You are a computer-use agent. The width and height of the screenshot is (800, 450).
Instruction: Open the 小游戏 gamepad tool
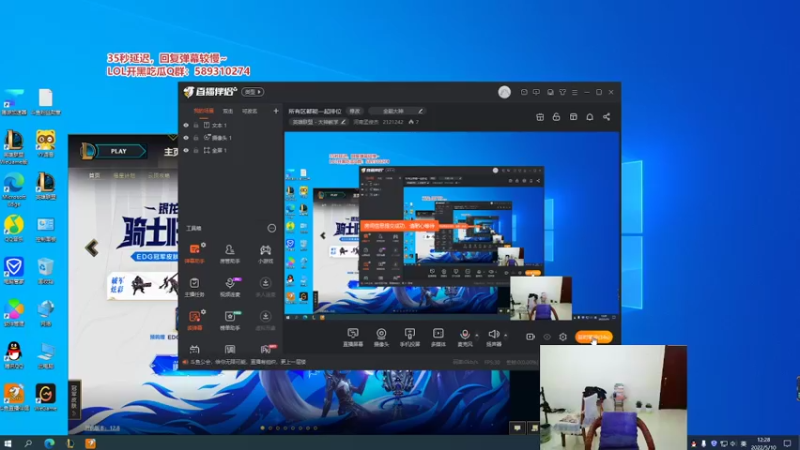pyautogui.click(x=265, y=253)
